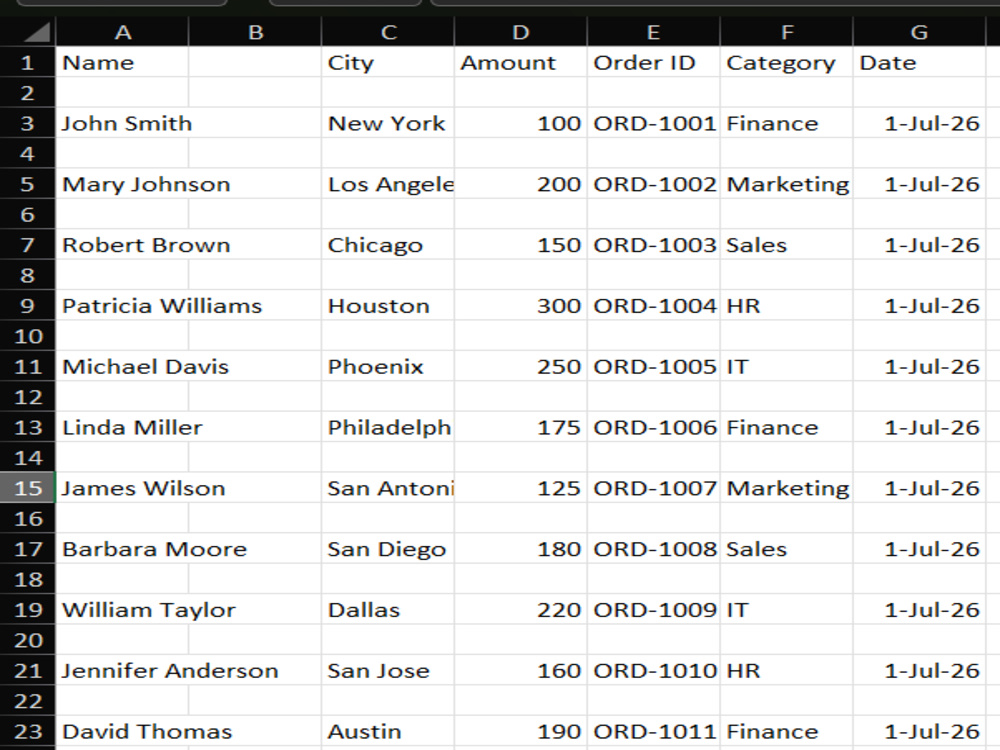
Task: Click the Name header cell
Action: [x=122, y=62]
